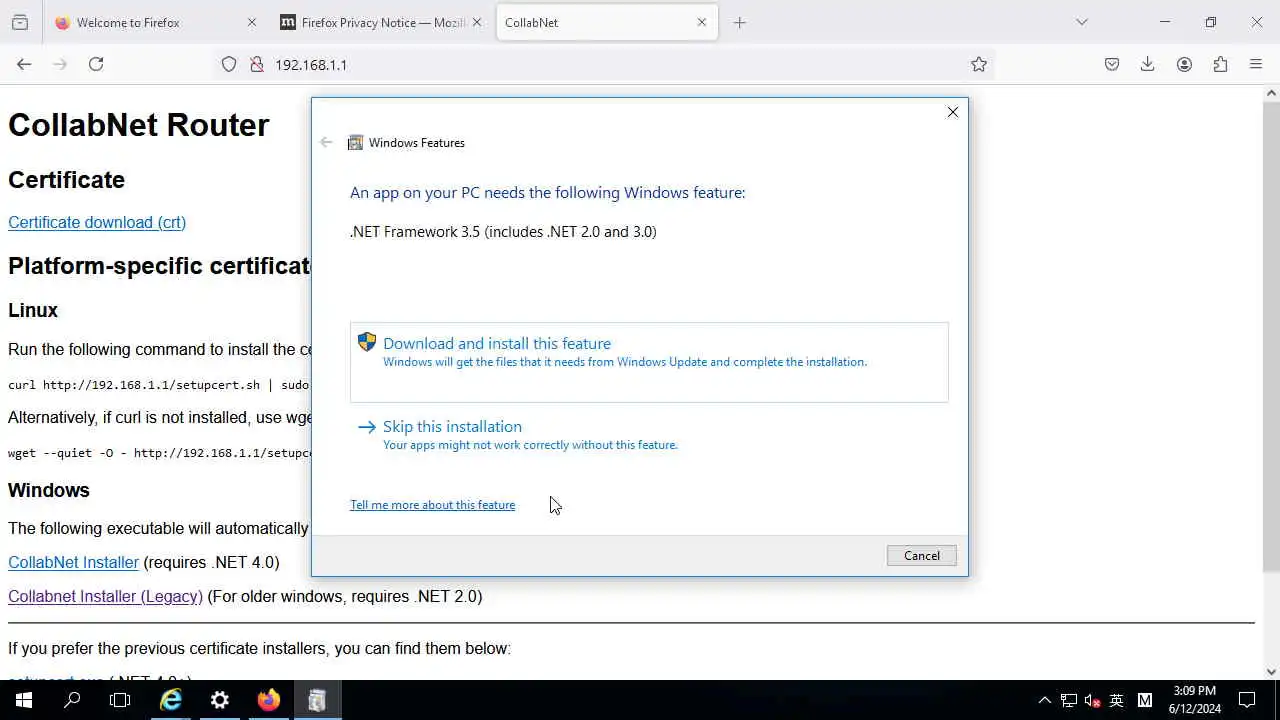Open notification center icon
The image size is (1280, 720).
click(1247, 700)
